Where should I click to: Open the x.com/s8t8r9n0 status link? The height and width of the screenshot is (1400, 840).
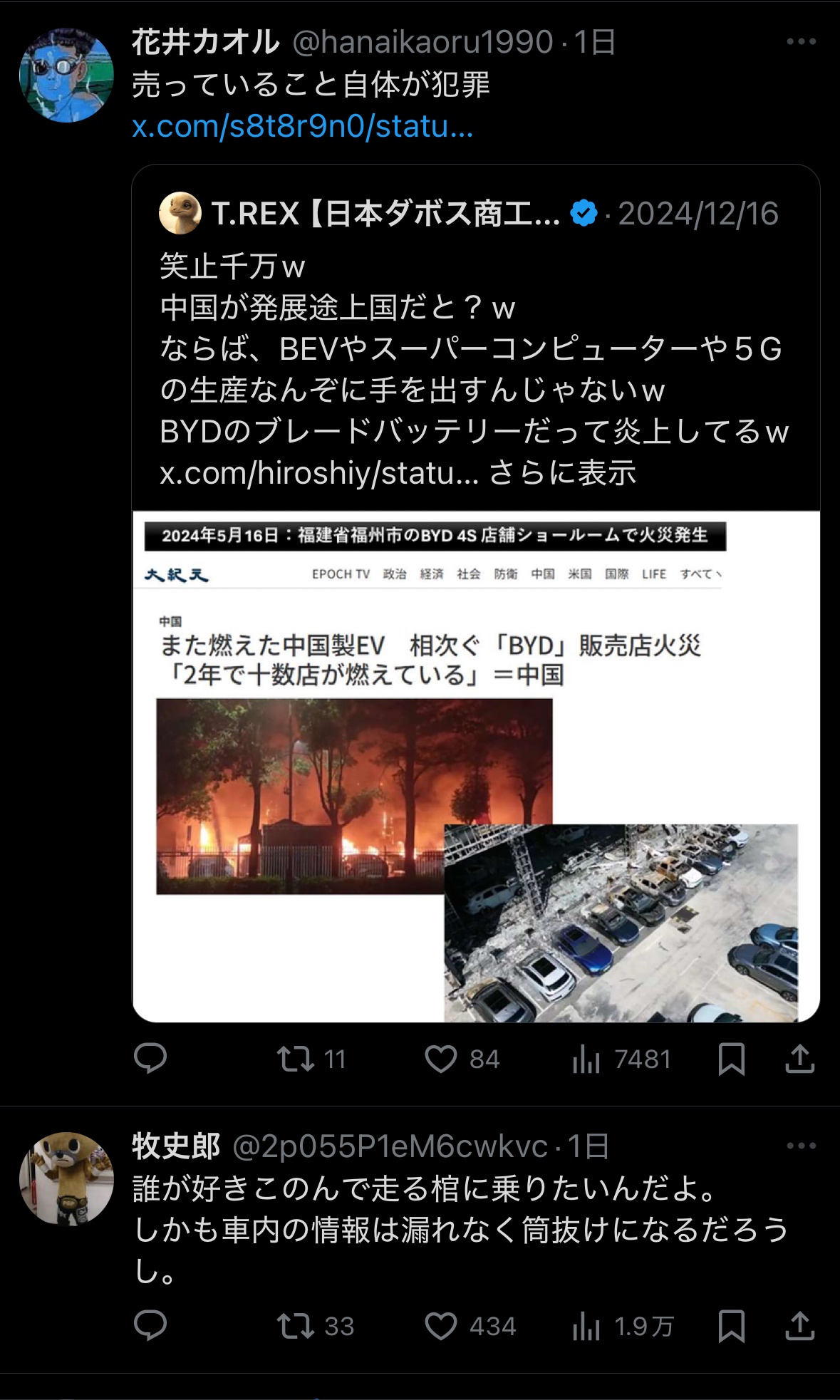[x=303, y=126]
